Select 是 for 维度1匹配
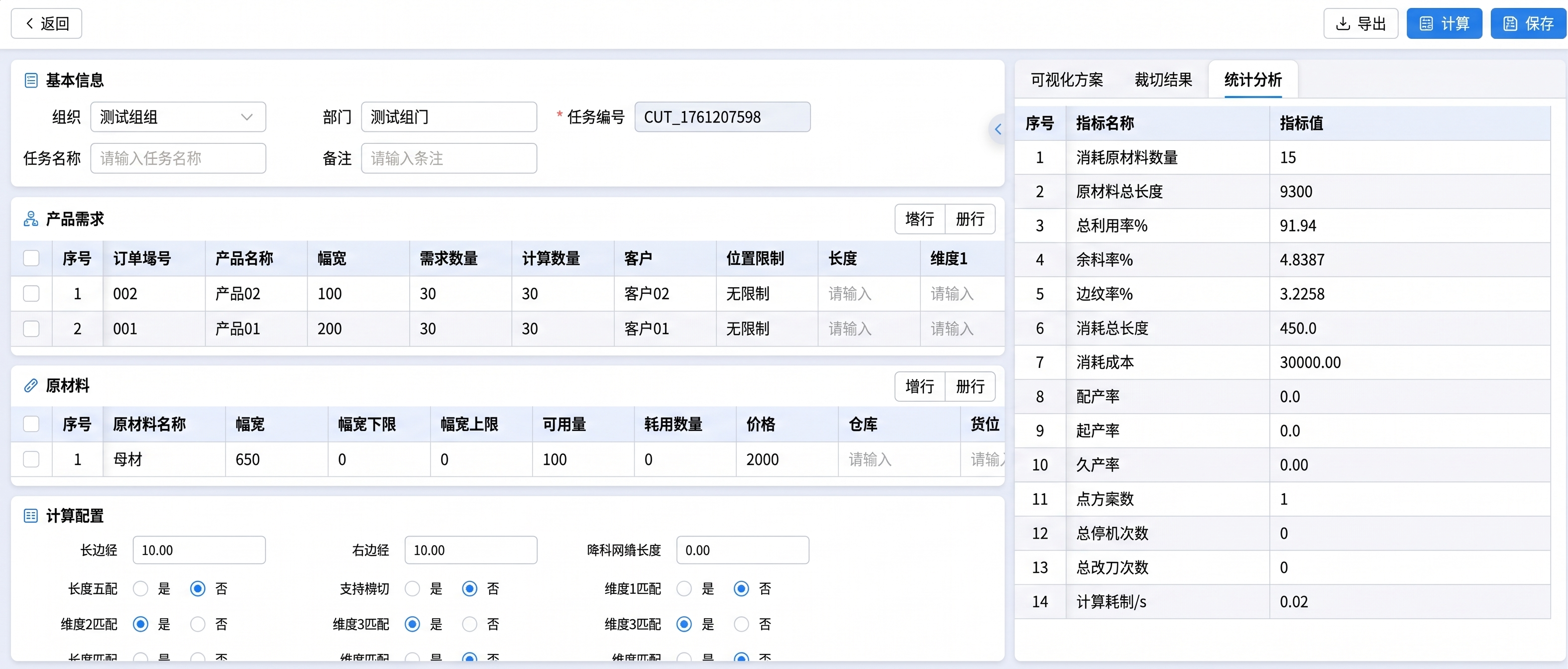 click(x=685, y=589)
